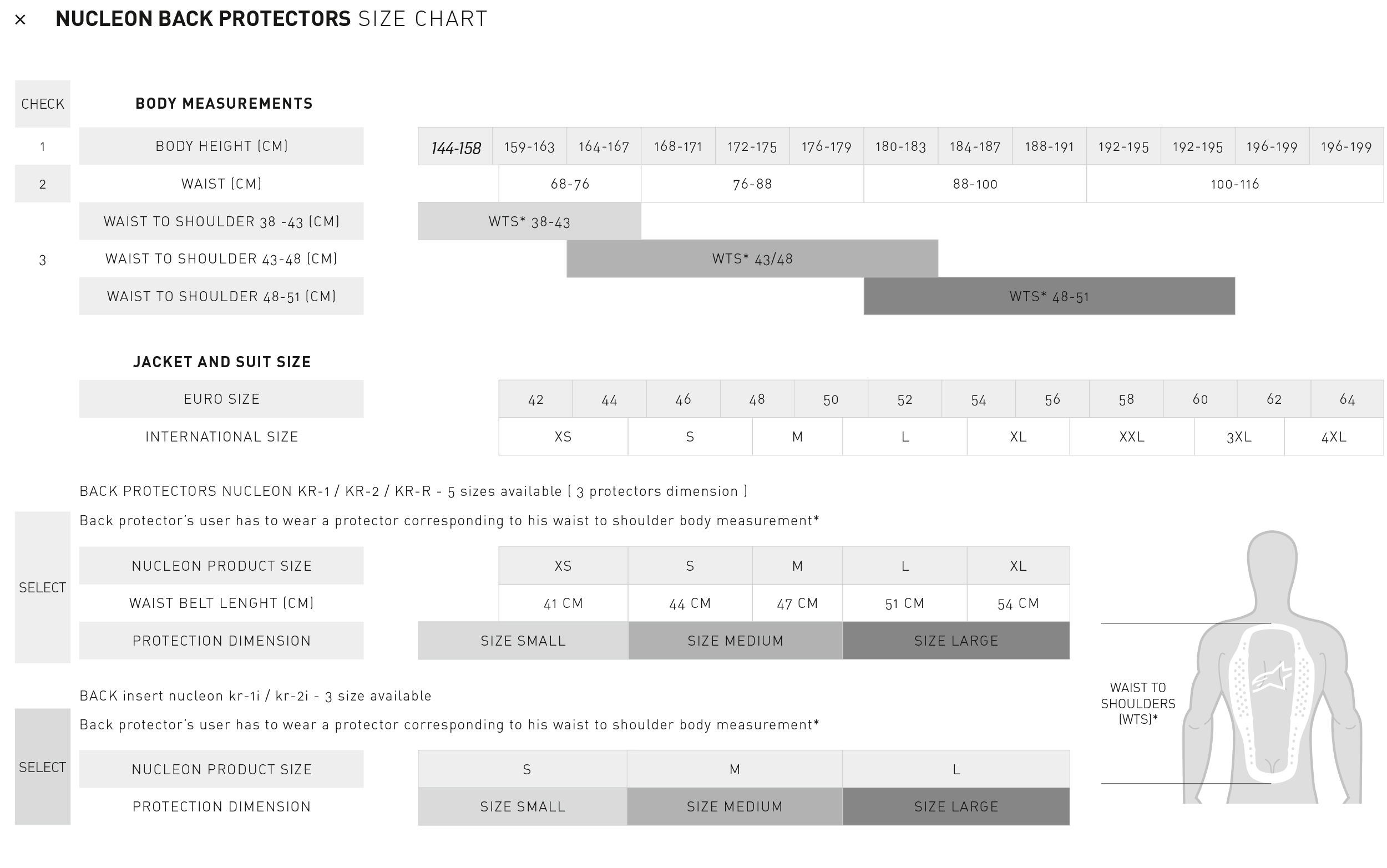Click SIZE MEDIUM in the KR-1 protection dimension row
This screenshot has height=868, width=1387.
click(736, 641)
